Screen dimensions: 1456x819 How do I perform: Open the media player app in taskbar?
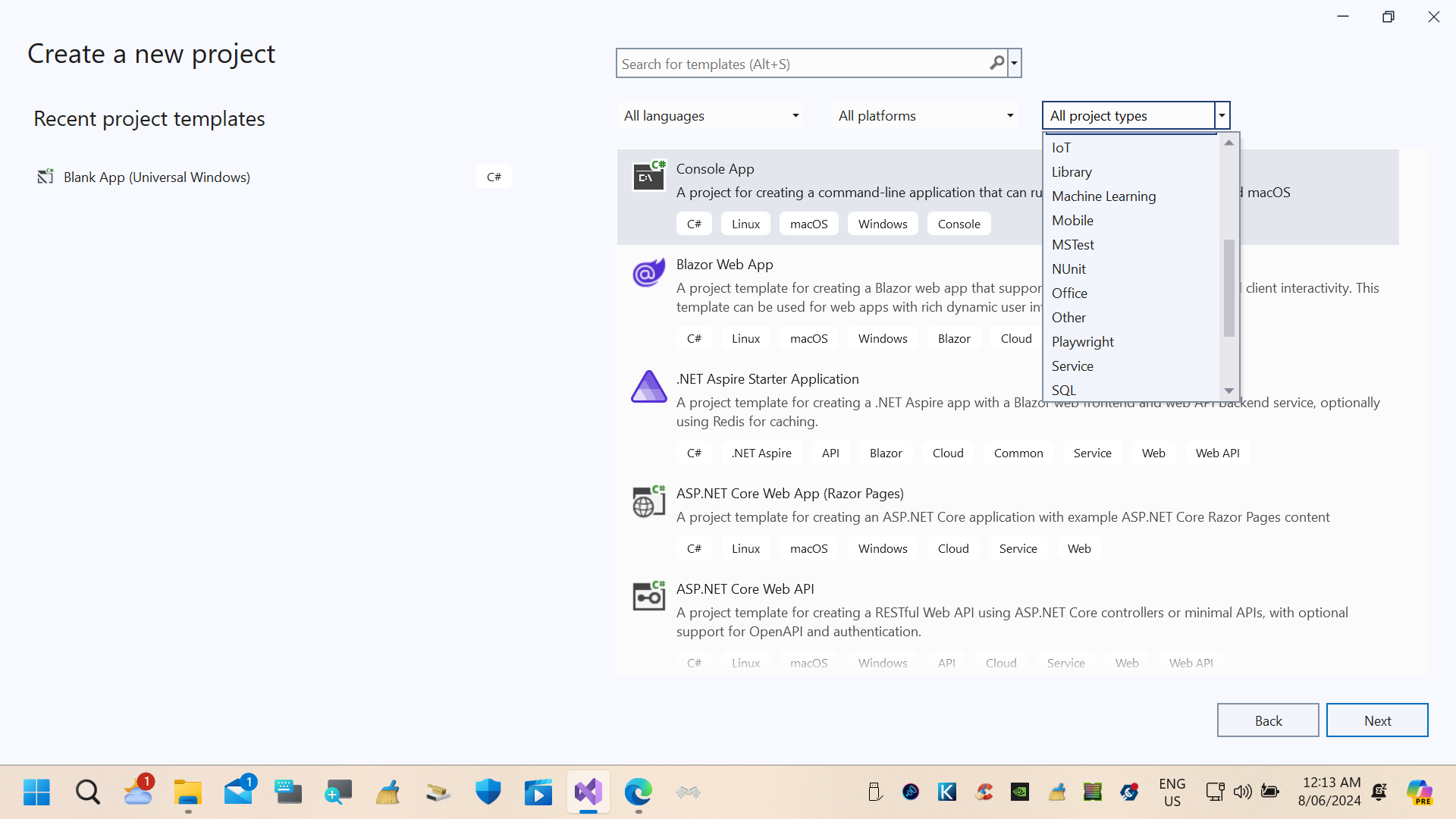pyautogui.click(x=538, y=792)
